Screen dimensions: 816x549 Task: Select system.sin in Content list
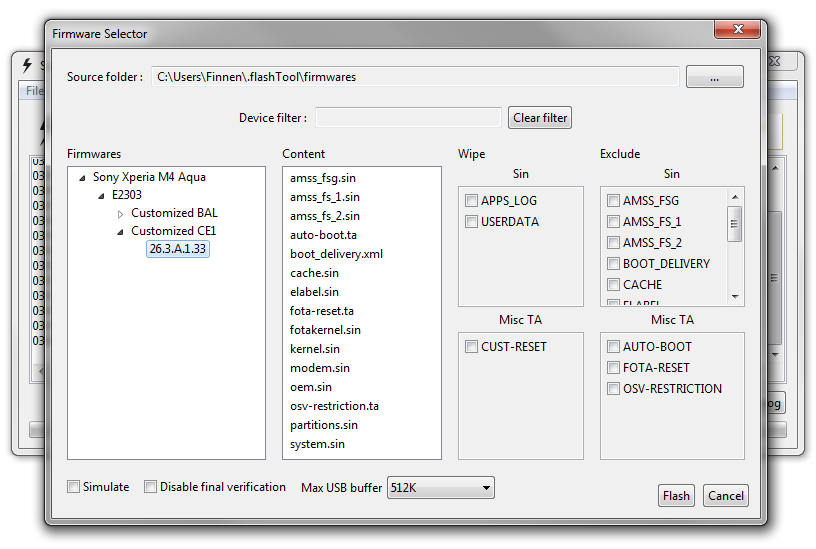[317, 444]
